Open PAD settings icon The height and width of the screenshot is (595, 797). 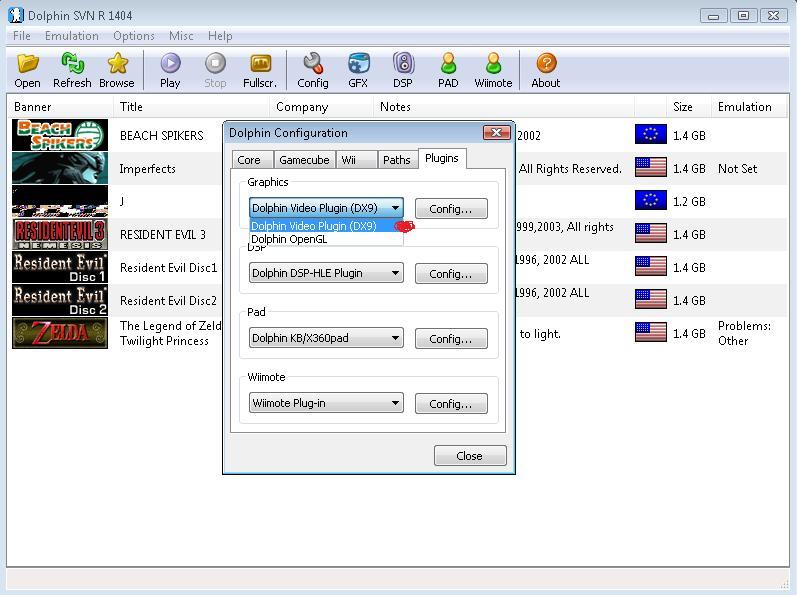[x=448, y=64]
